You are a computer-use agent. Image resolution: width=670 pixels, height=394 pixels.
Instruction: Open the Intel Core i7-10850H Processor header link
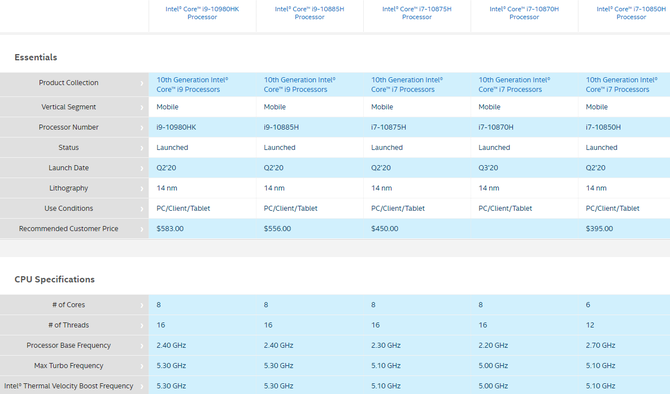click(631, 13)
